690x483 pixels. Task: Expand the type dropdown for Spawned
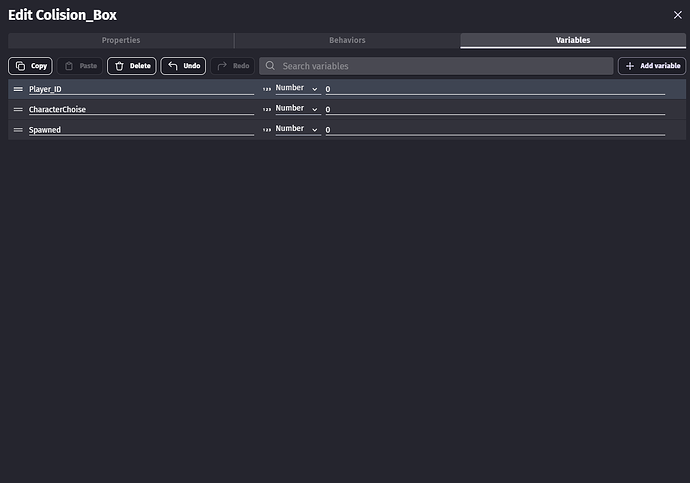tap(297, 128)
